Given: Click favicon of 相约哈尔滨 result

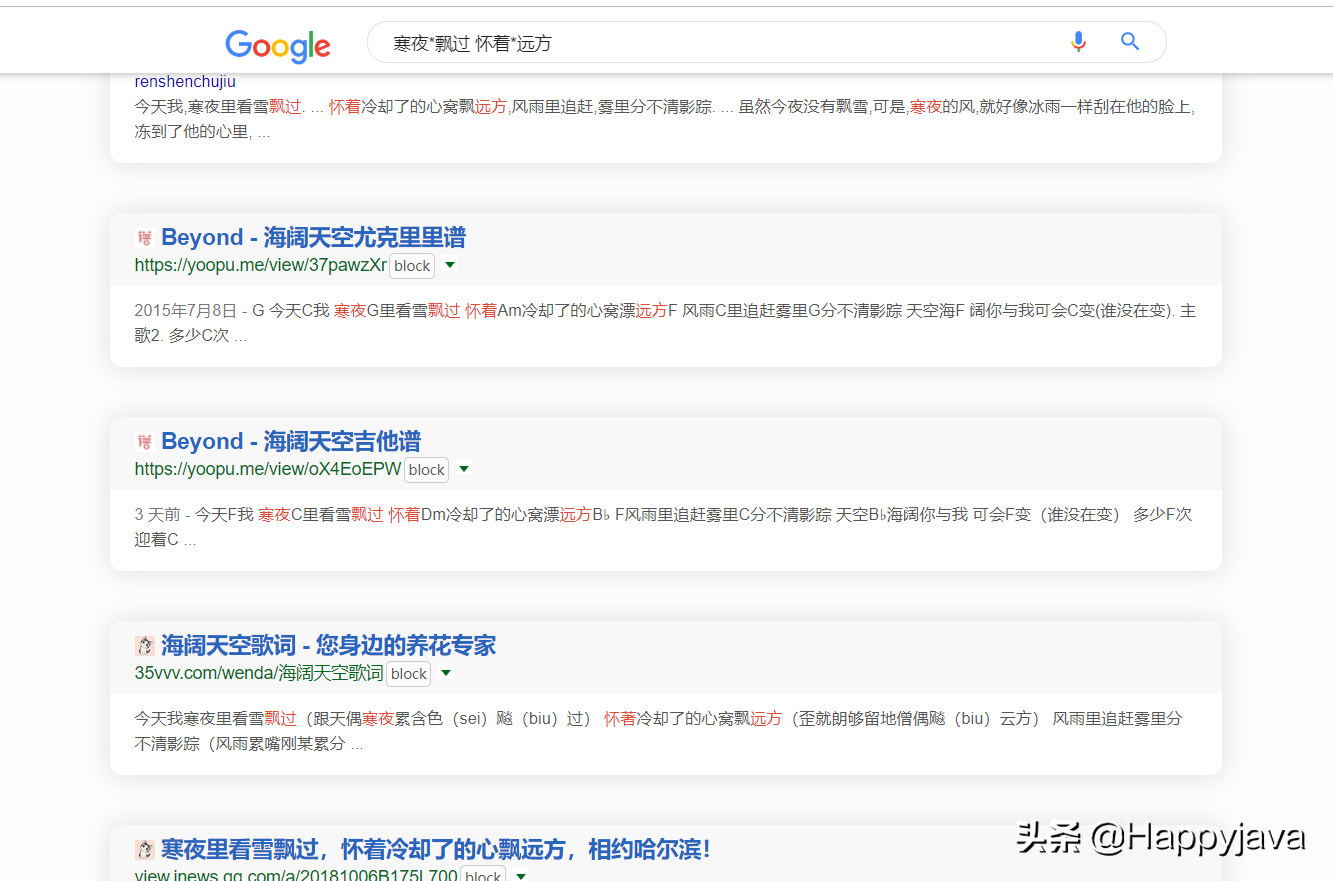Looking at the screenshot, I should [145, 850].
